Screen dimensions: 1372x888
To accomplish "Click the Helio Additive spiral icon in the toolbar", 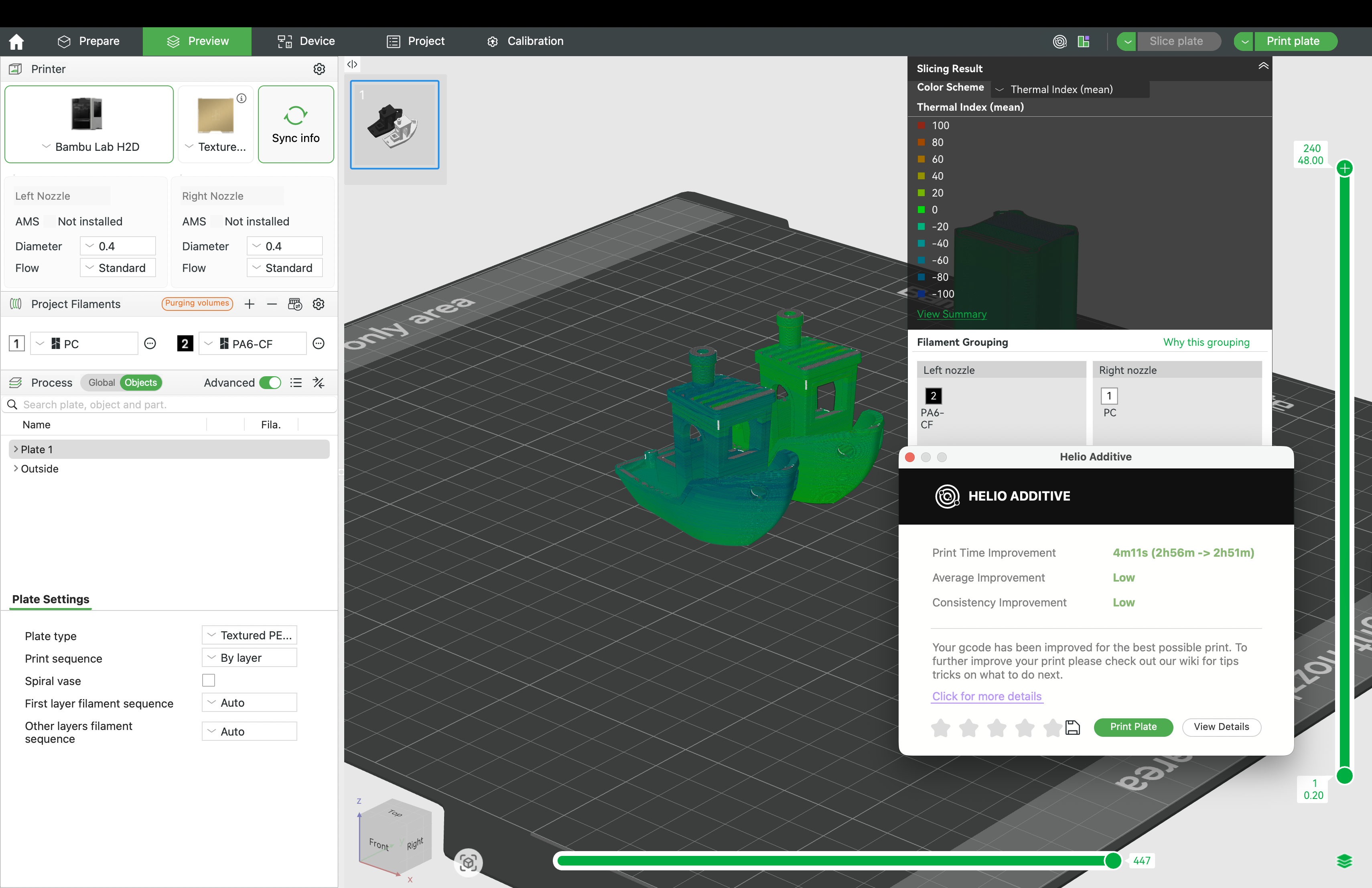I will (1059, 41).
